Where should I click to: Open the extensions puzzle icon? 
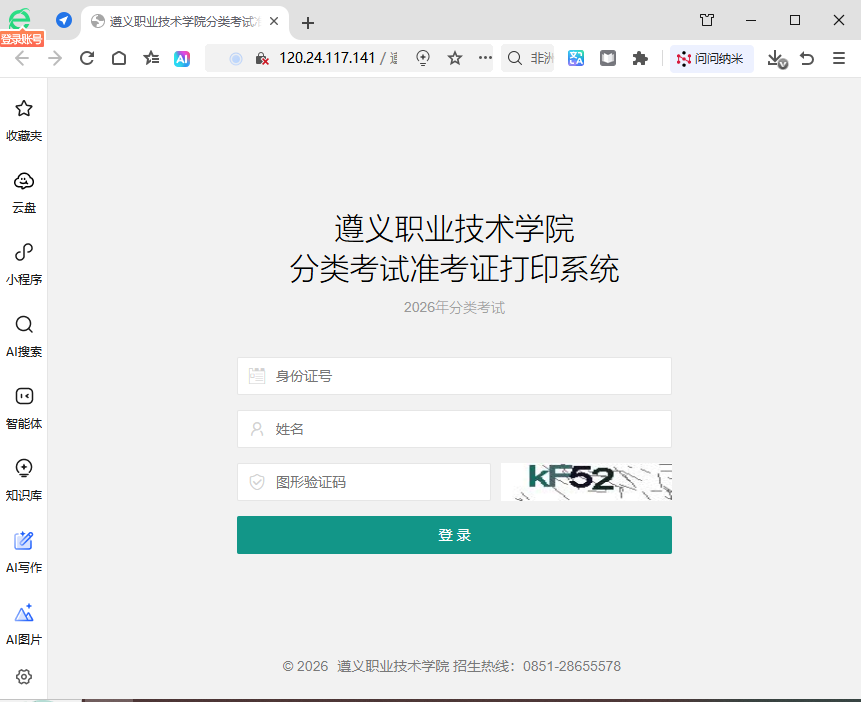pyautogui.click(x=640, y=59)
